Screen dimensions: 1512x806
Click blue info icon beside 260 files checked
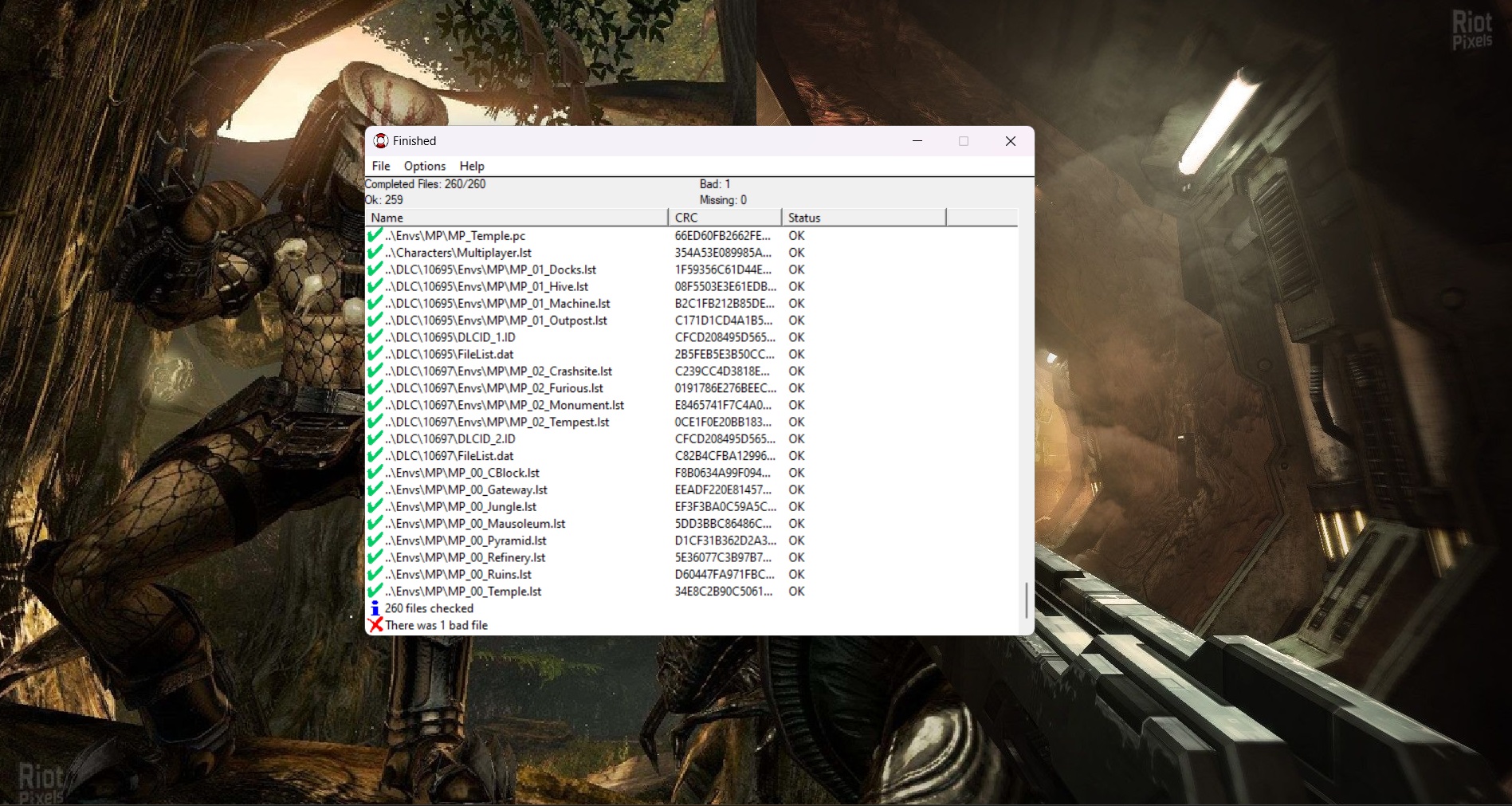tap(375, 608)
